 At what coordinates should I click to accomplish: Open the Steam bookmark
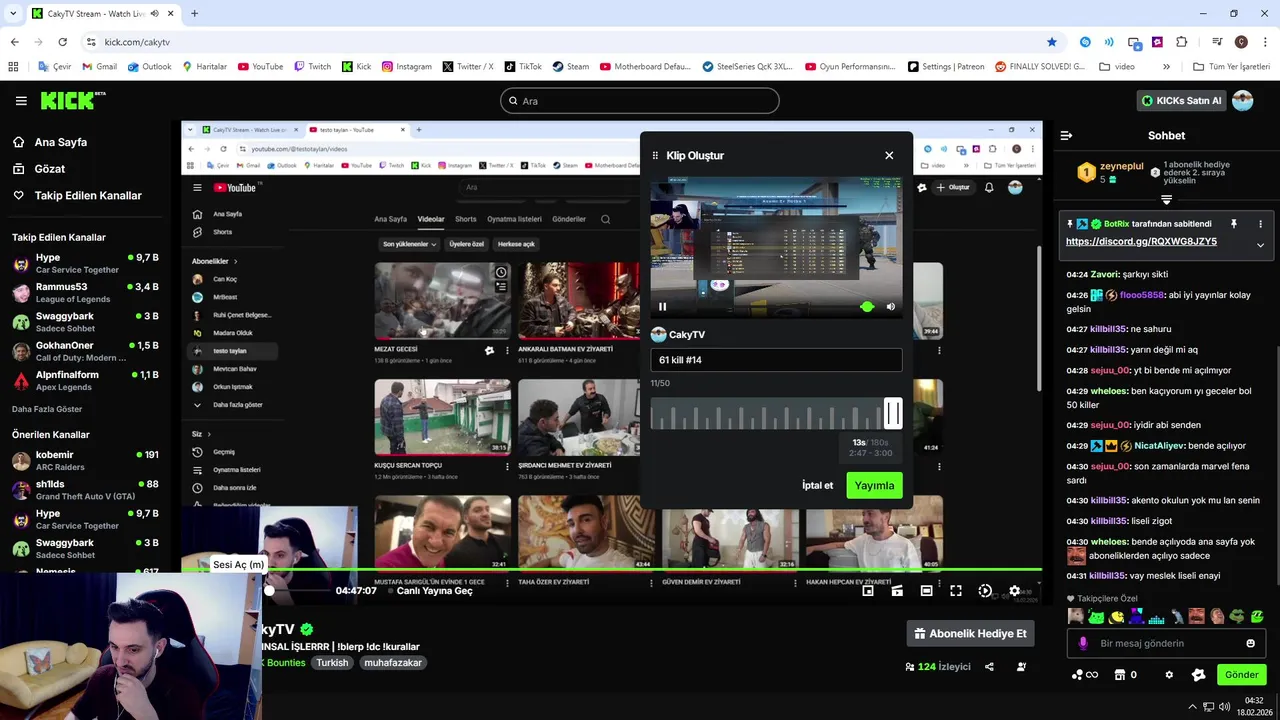570,67
